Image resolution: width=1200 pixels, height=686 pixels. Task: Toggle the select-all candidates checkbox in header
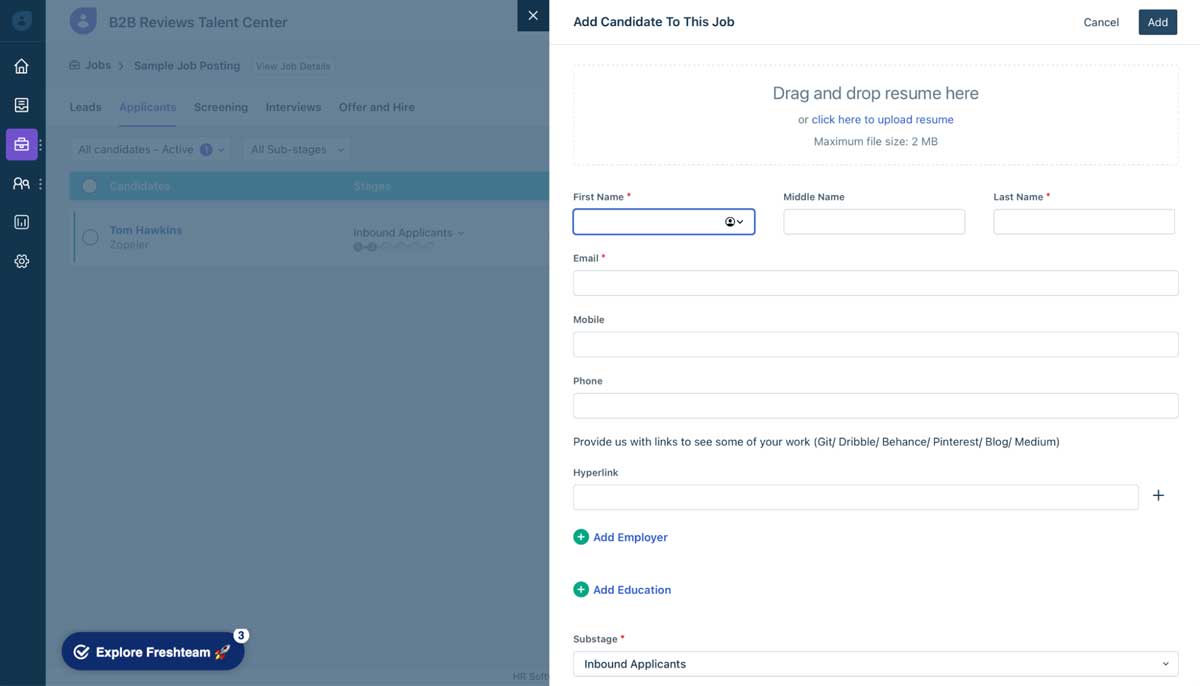click(x=90, y=185)
